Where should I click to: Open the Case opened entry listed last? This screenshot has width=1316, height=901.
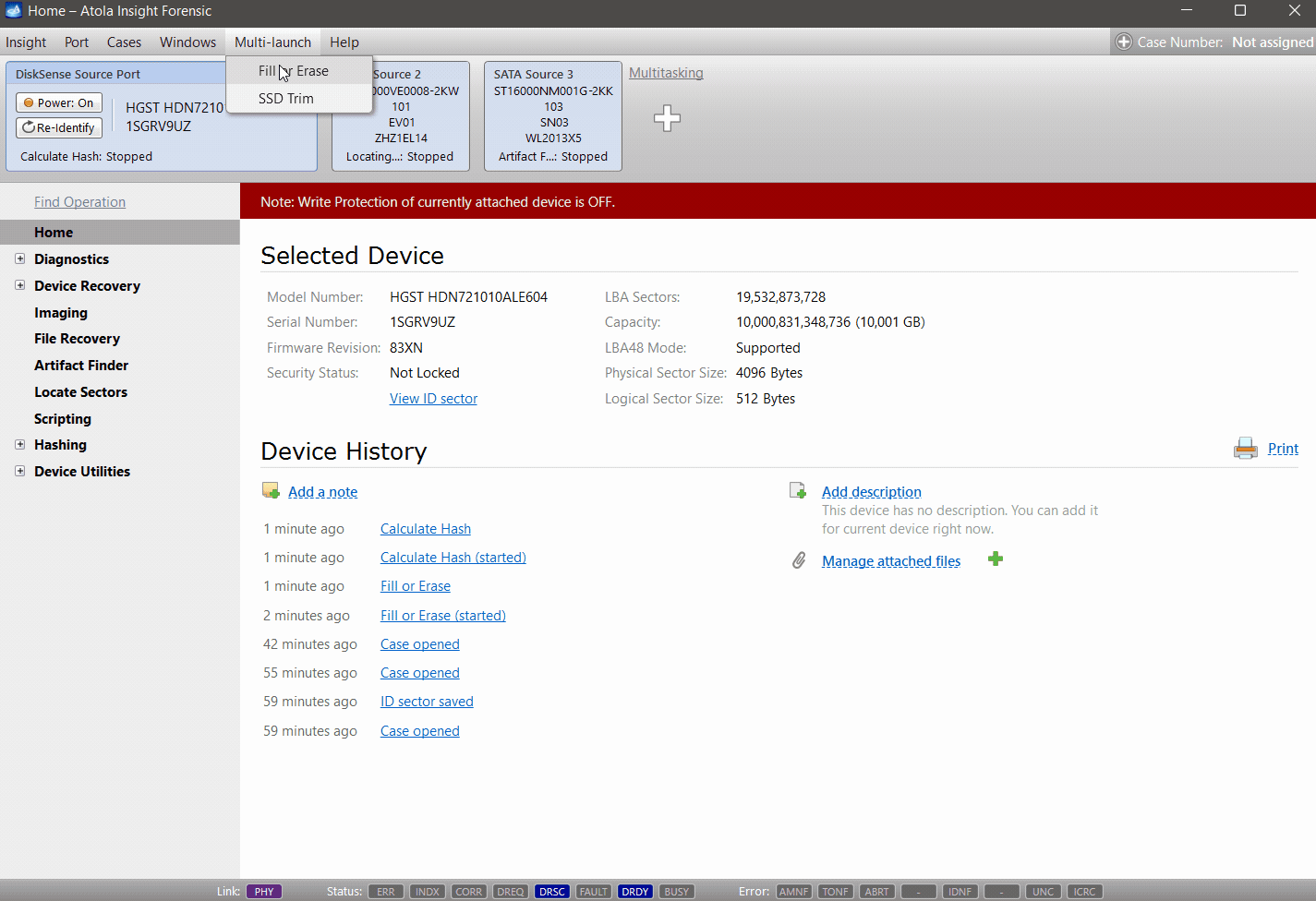tap(420, 731)
